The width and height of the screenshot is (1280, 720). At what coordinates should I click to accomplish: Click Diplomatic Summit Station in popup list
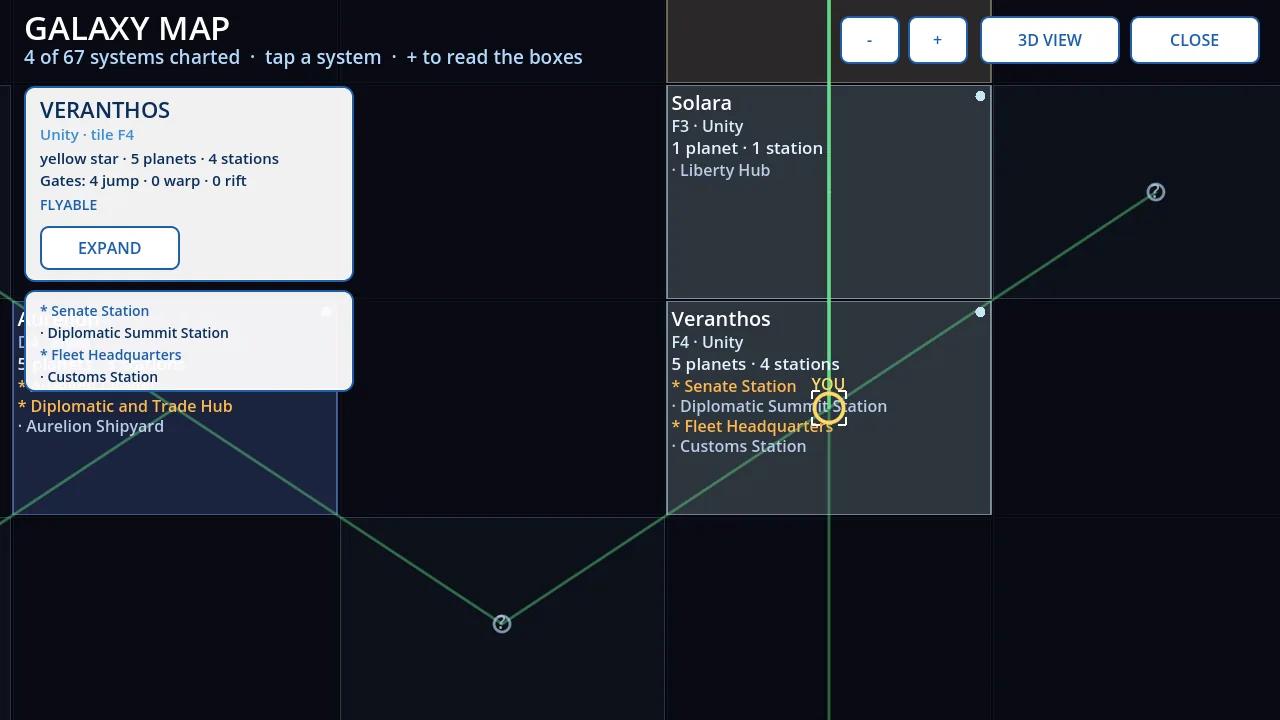pos(134,333)
